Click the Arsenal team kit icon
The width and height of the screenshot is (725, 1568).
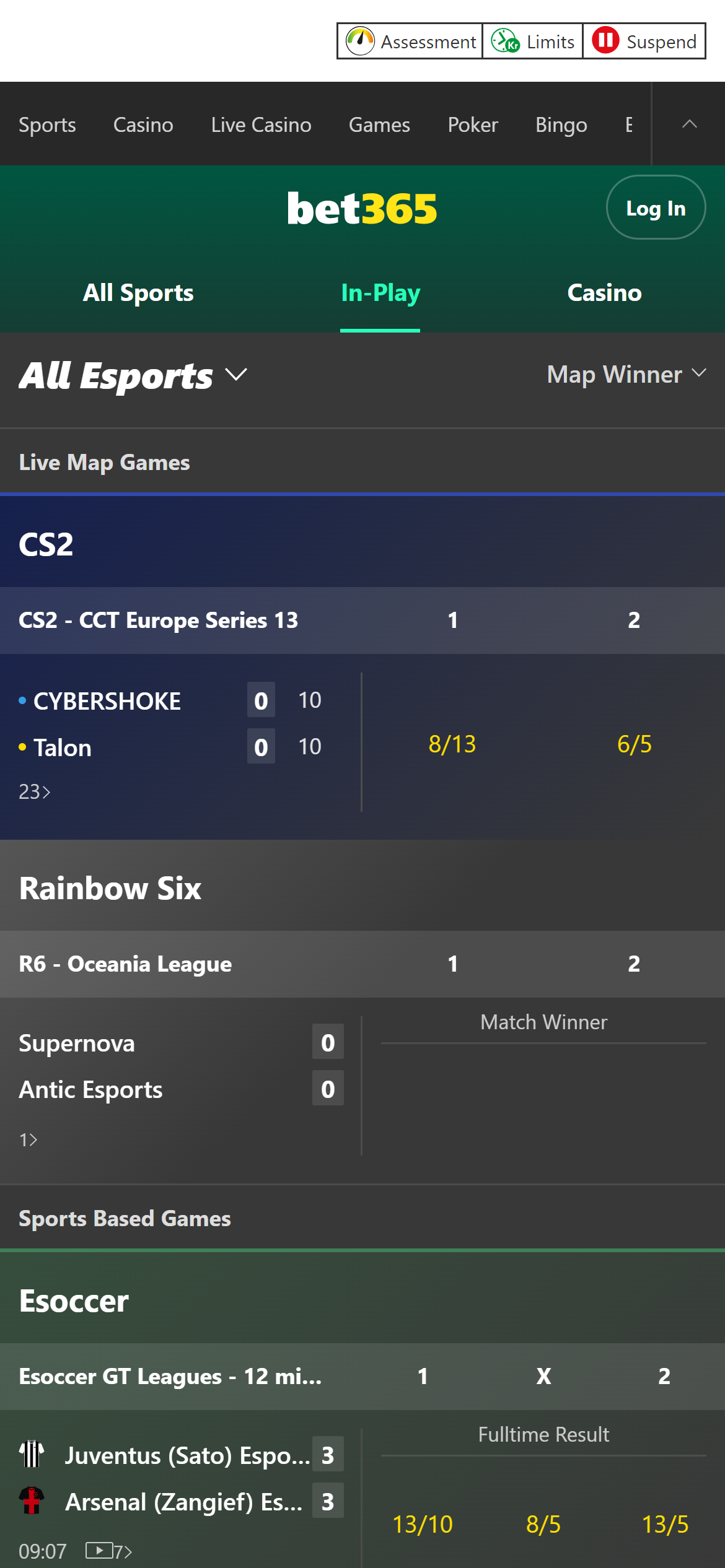click(32, 1502)
